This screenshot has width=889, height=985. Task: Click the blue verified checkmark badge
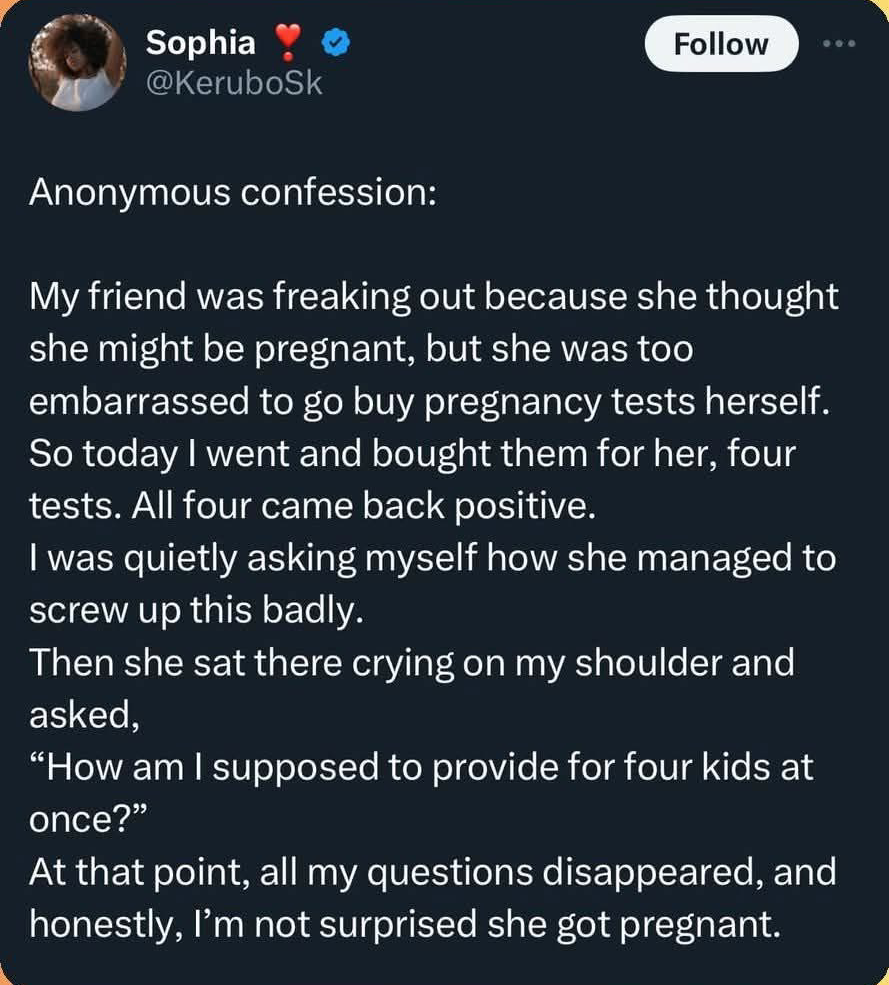pos(333,43)
